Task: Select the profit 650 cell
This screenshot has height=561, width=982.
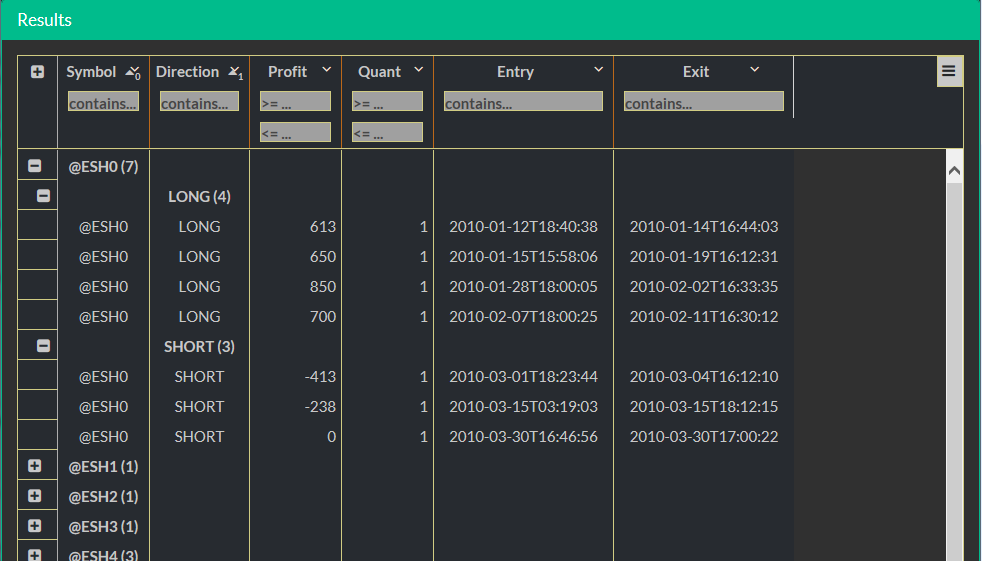Action: [x=296, y=257]
